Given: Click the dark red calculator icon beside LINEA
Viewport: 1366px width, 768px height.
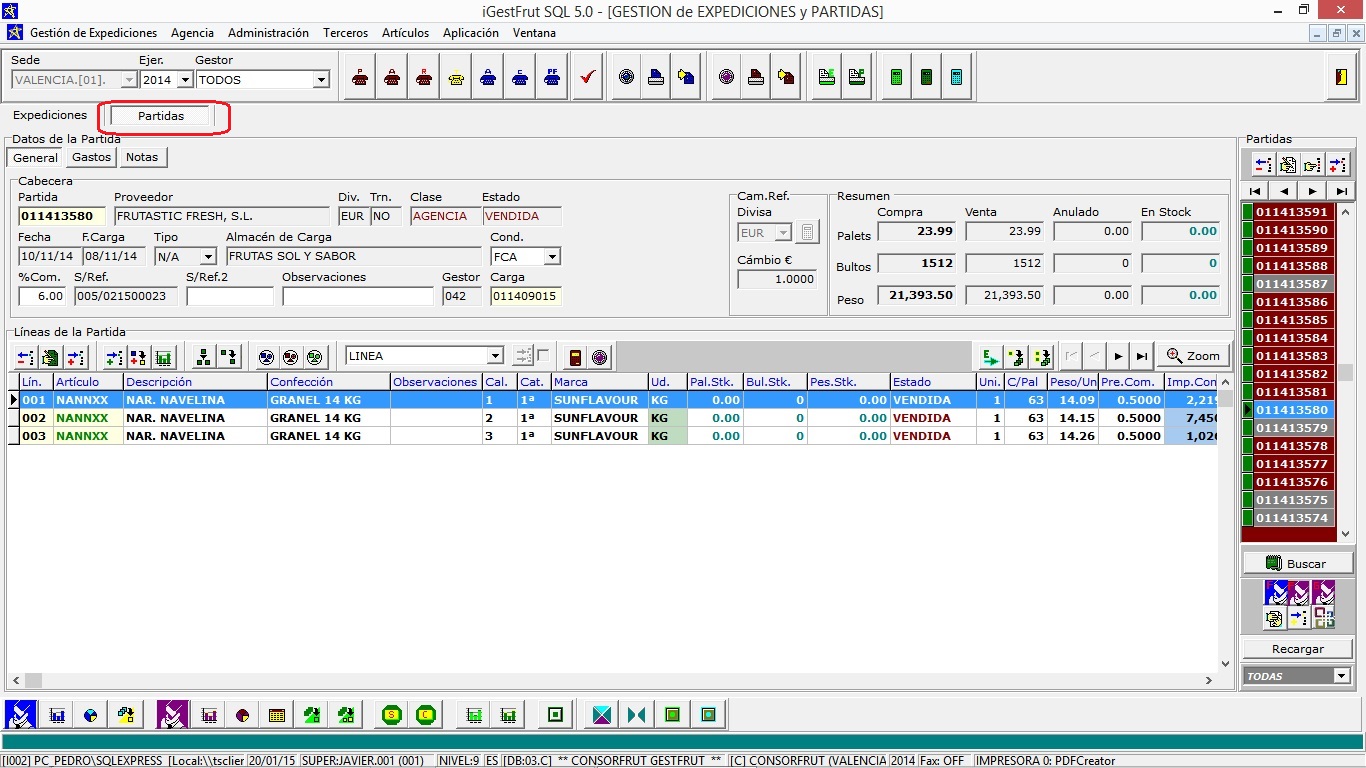Looking at the screenshot, I should coord(575,357).
